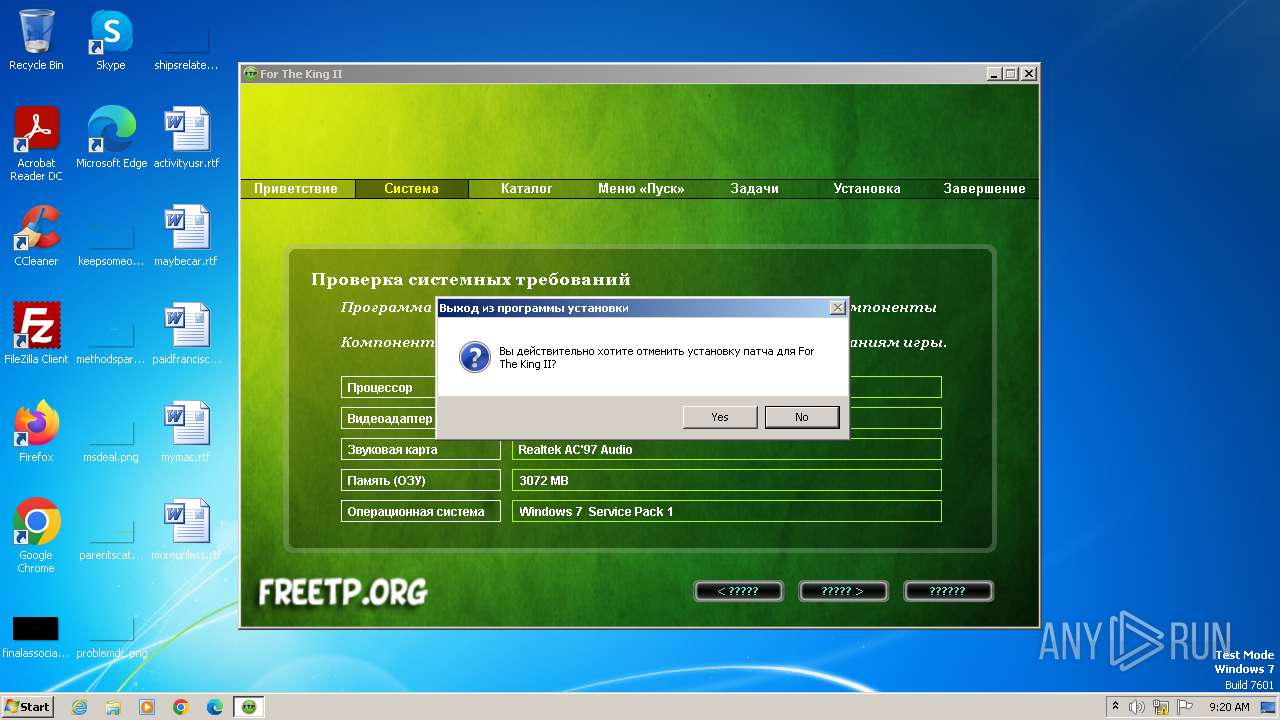The height and width of the screenshot is (720, 1280).
Task: Confirm cancel by clicking Yes
Action: [720, 417]
